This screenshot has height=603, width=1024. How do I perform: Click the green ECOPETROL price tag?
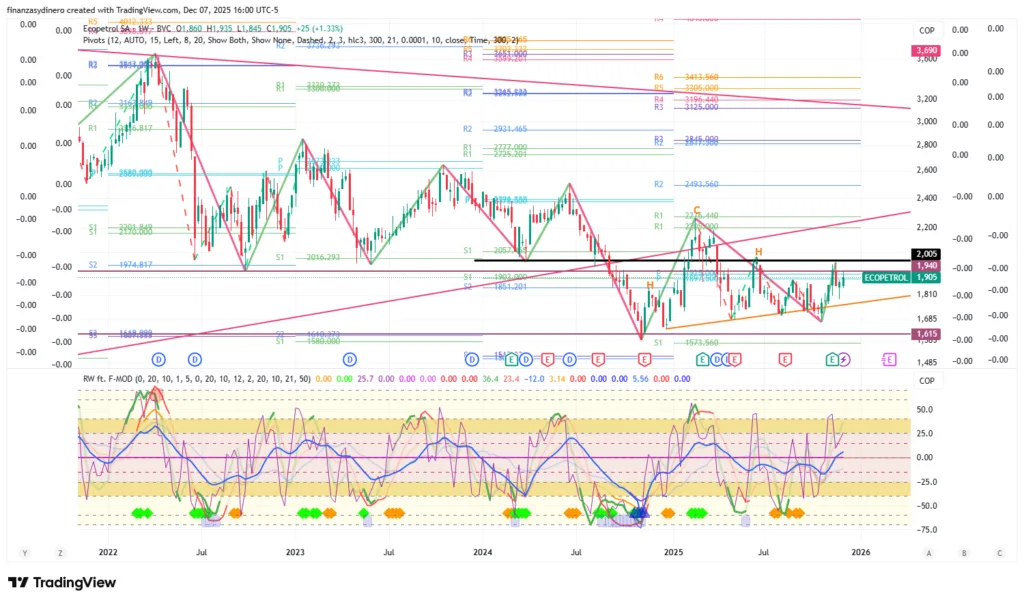tap(886, 277)
